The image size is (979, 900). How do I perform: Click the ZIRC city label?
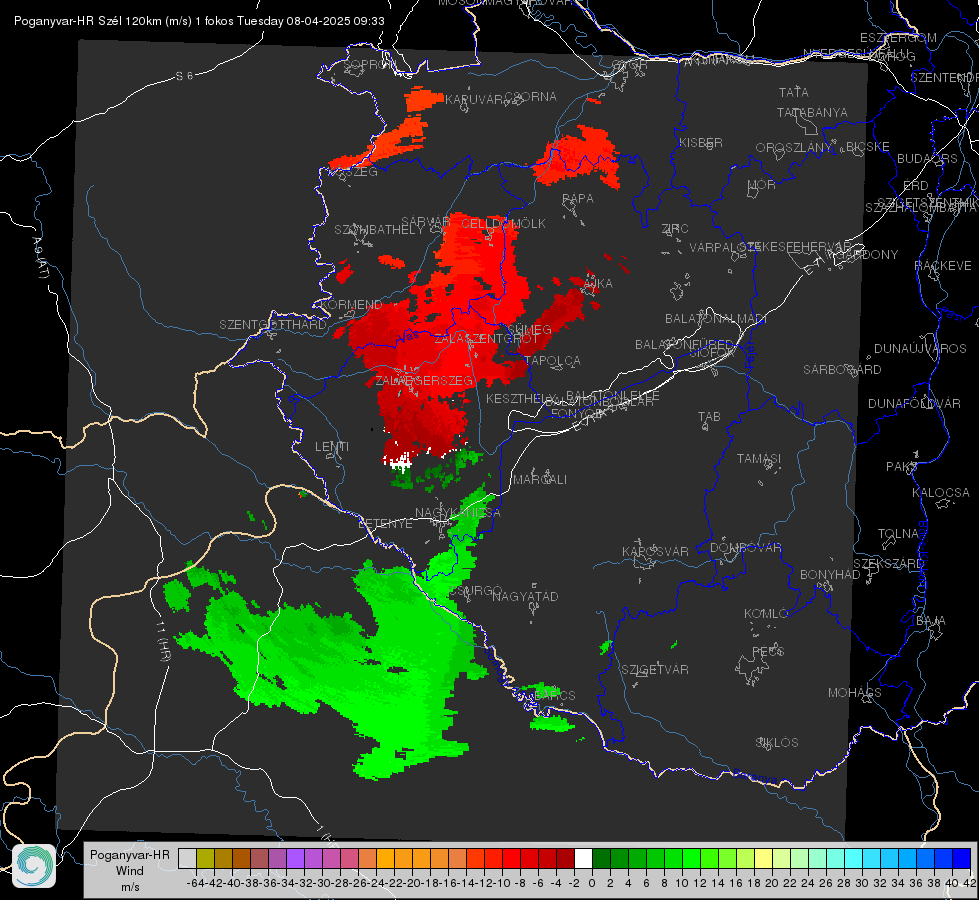point(675,229)
